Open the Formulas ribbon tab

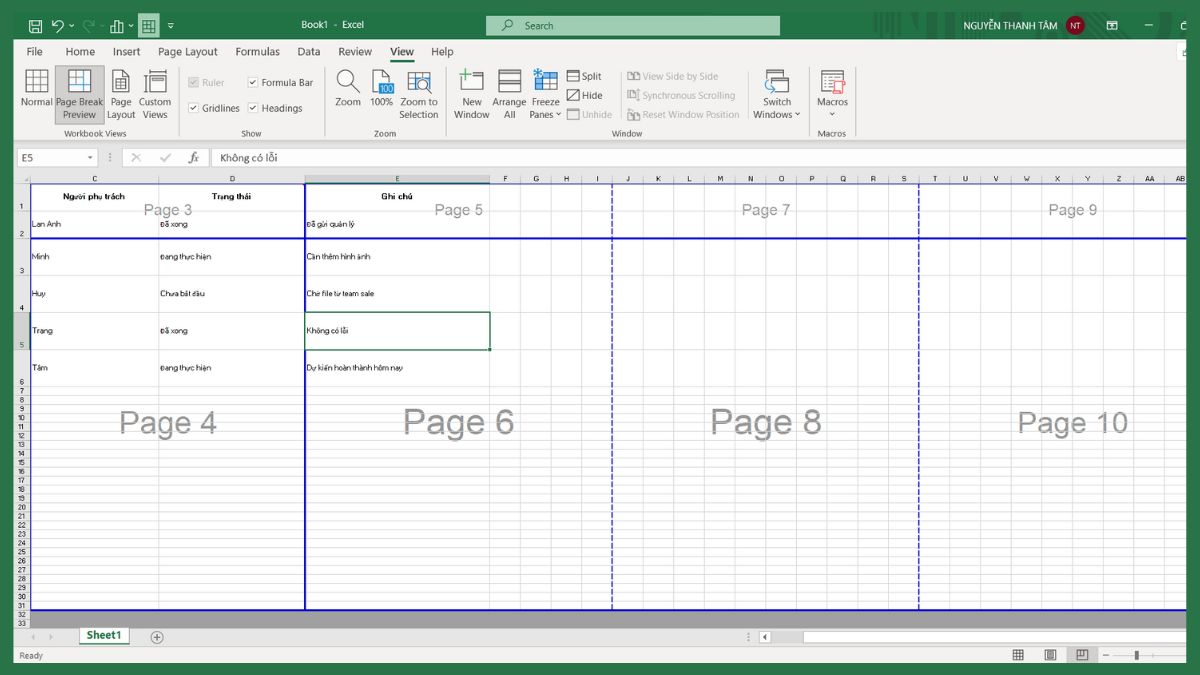click(257, 52)
